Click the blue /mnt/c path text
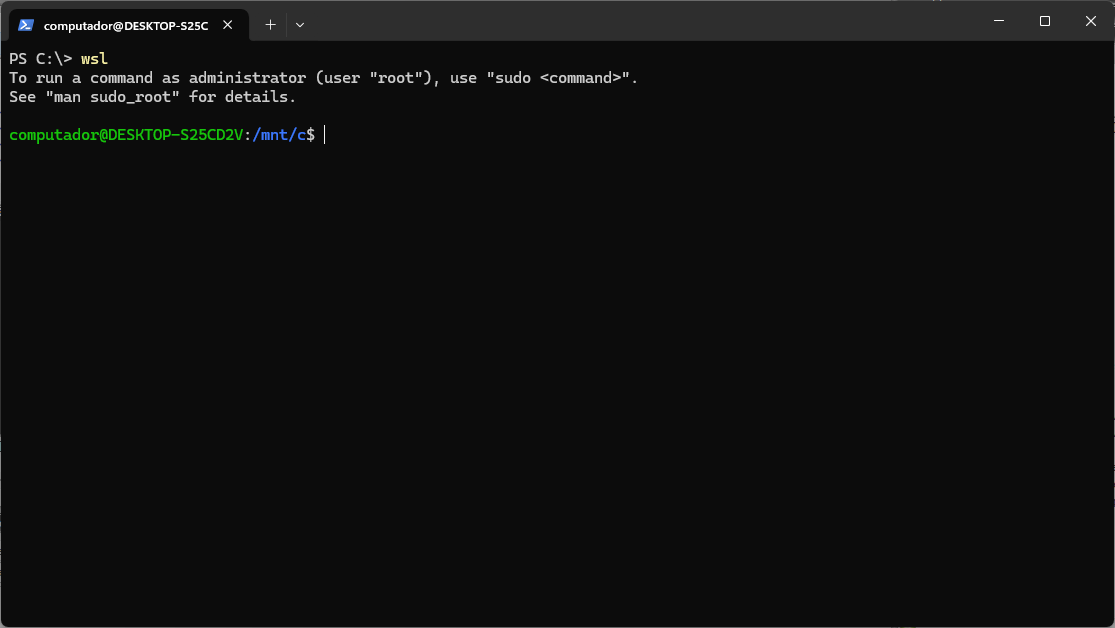 [279, 135]
